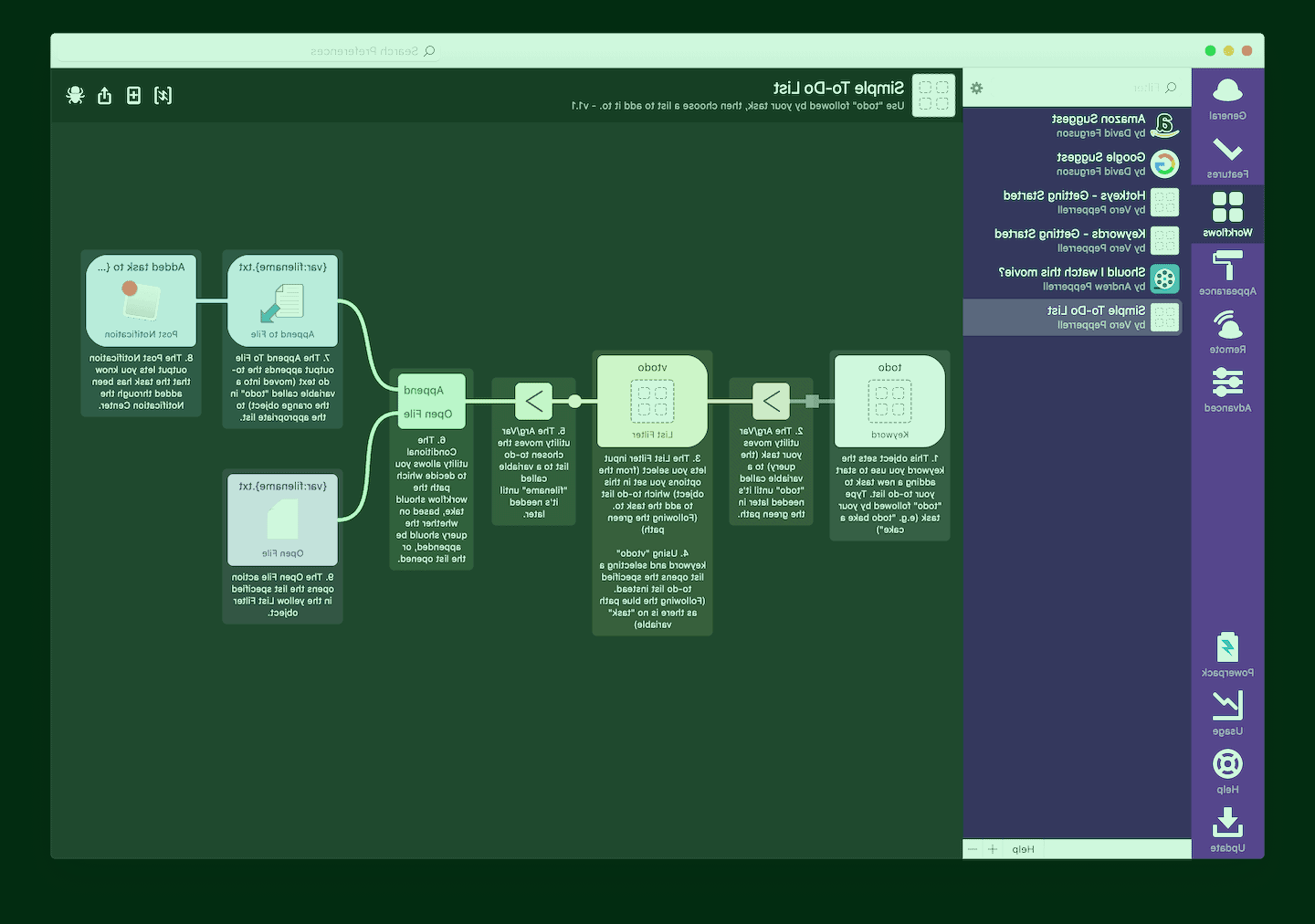Click the Amazon Suggest workflow icon
Image resolution: width=1315 pixels, height=924 pixels.
(1164, 125)
